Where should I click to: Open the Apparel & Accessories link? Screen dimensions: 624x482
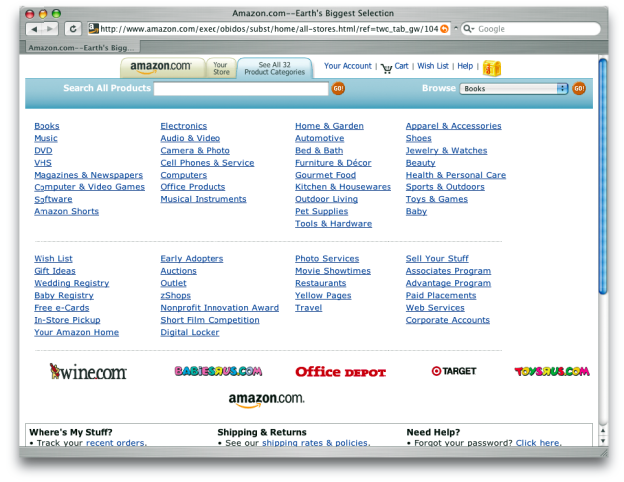point(453,126)
